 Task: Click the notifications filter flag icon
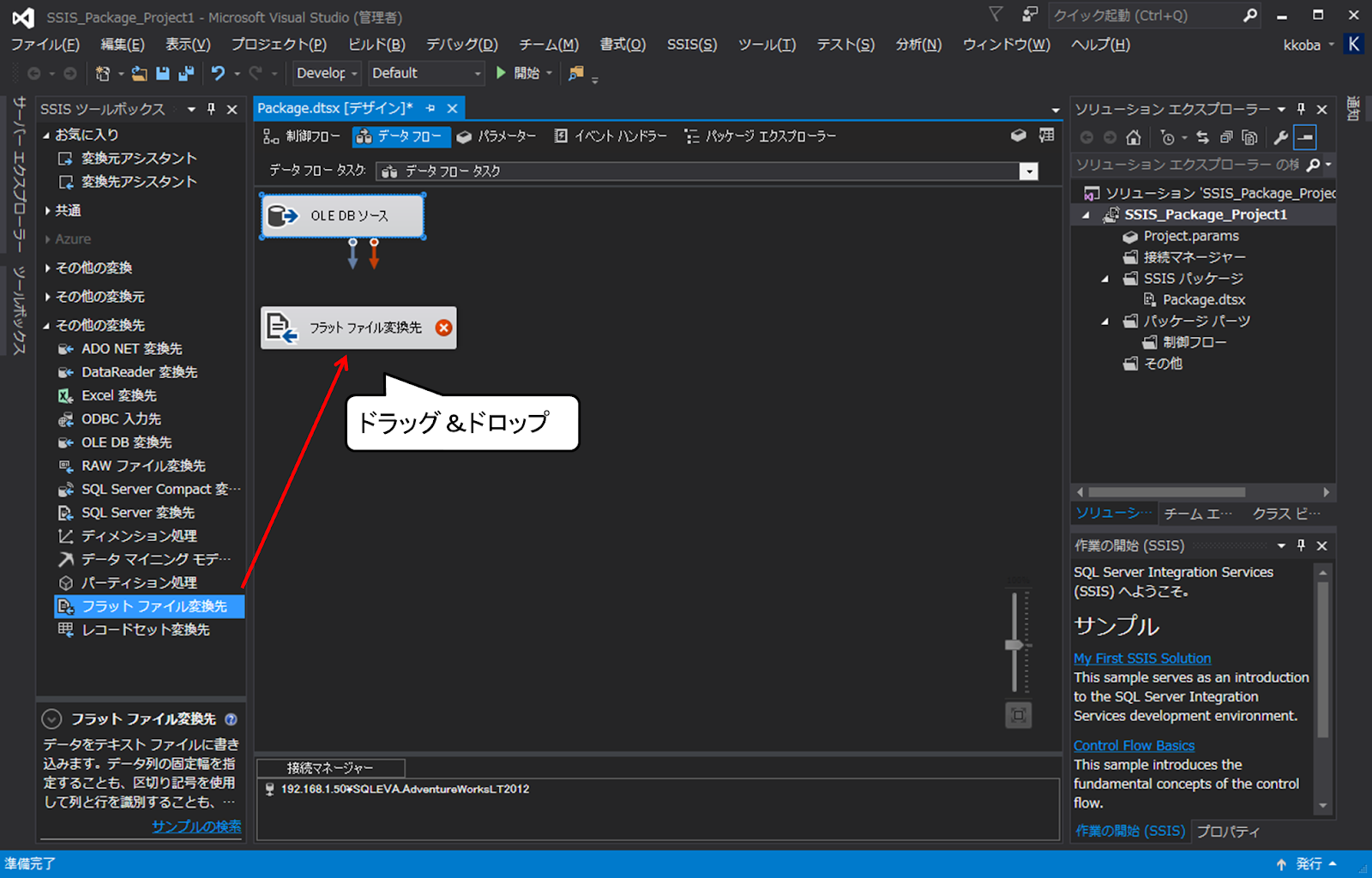click(x=996, y=15)
